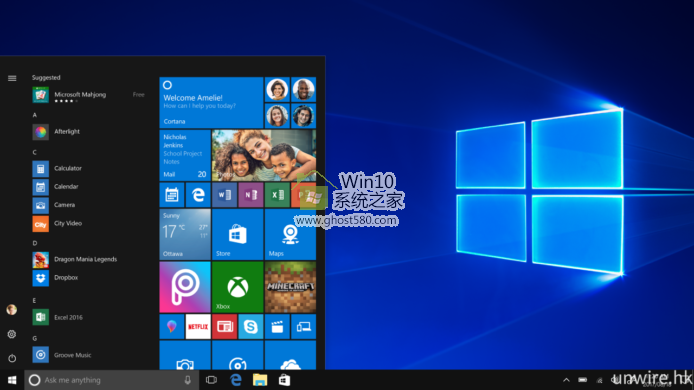Open the Mail tile showing 20
This screenshot has width=694, height=390.
point(185,155)
